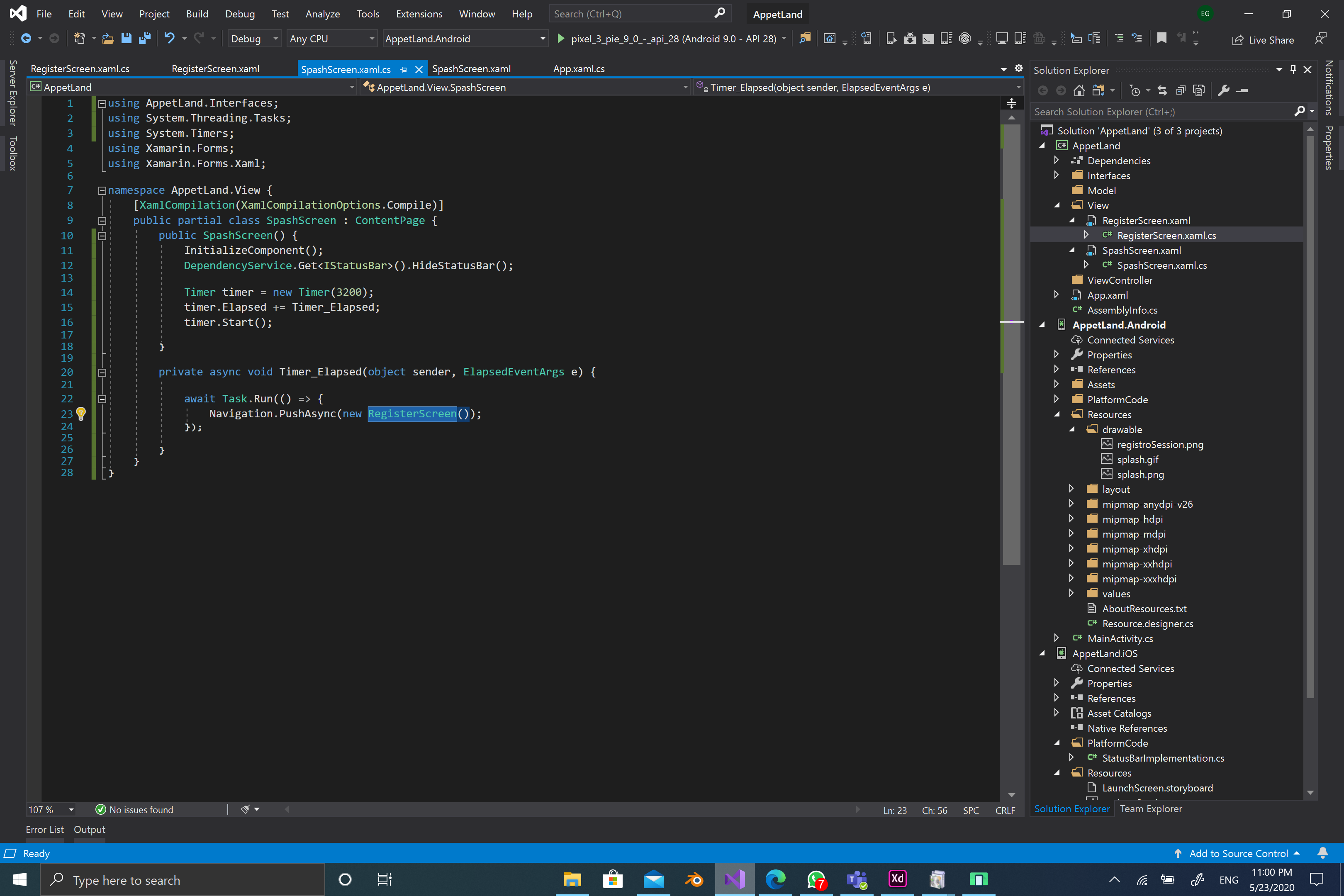Open Solution Explorer Properties wrench icon

tap(1223, 90)
